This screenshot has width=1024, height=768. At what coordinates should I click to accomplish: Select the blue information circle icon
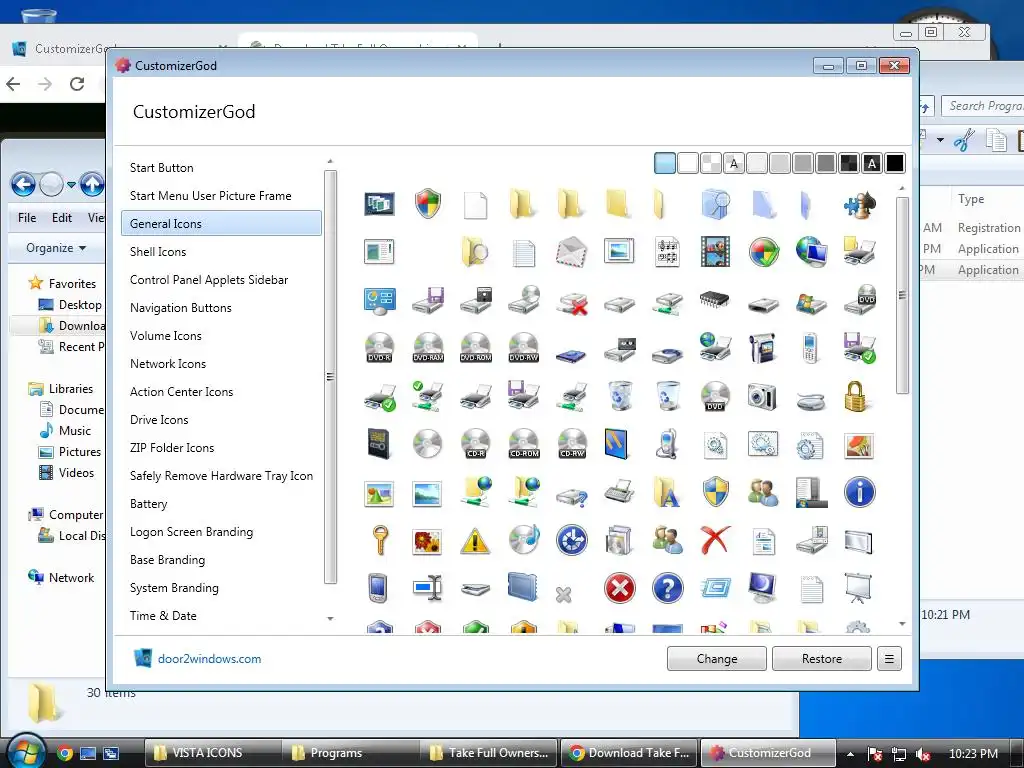tap(859, 492)
